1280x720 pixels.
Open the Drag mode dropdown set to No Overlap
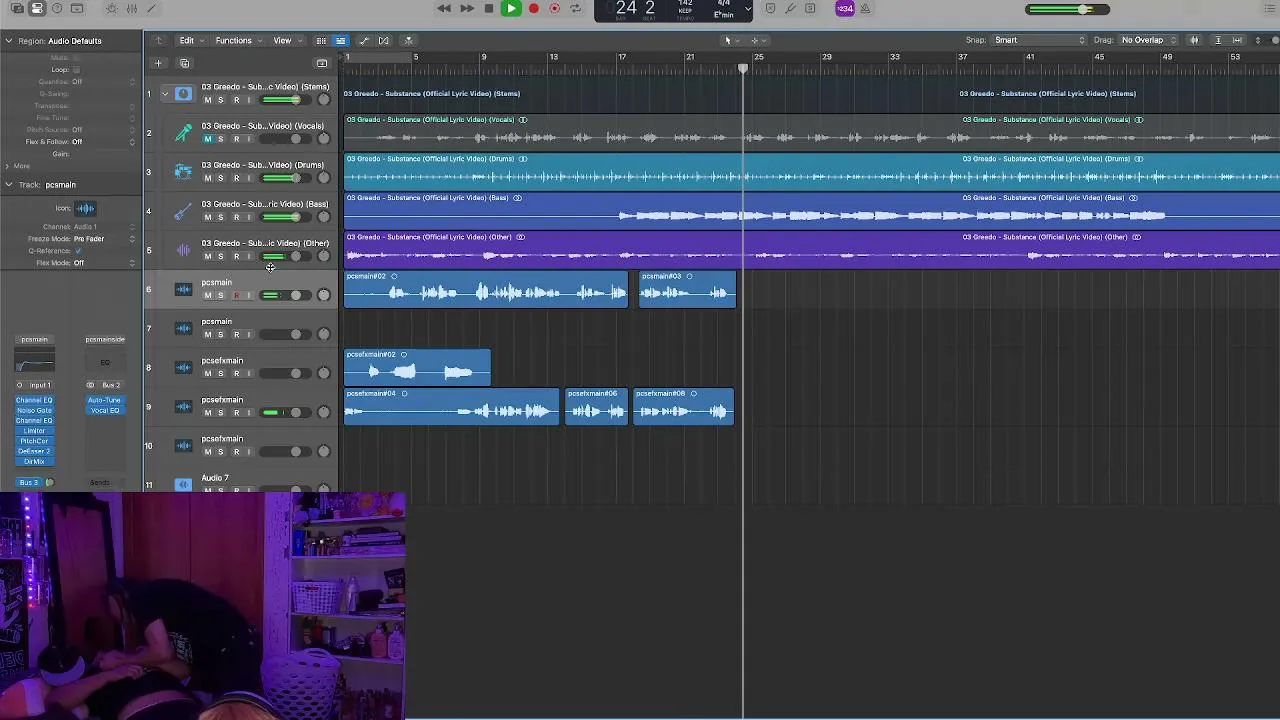(1149, 41)
